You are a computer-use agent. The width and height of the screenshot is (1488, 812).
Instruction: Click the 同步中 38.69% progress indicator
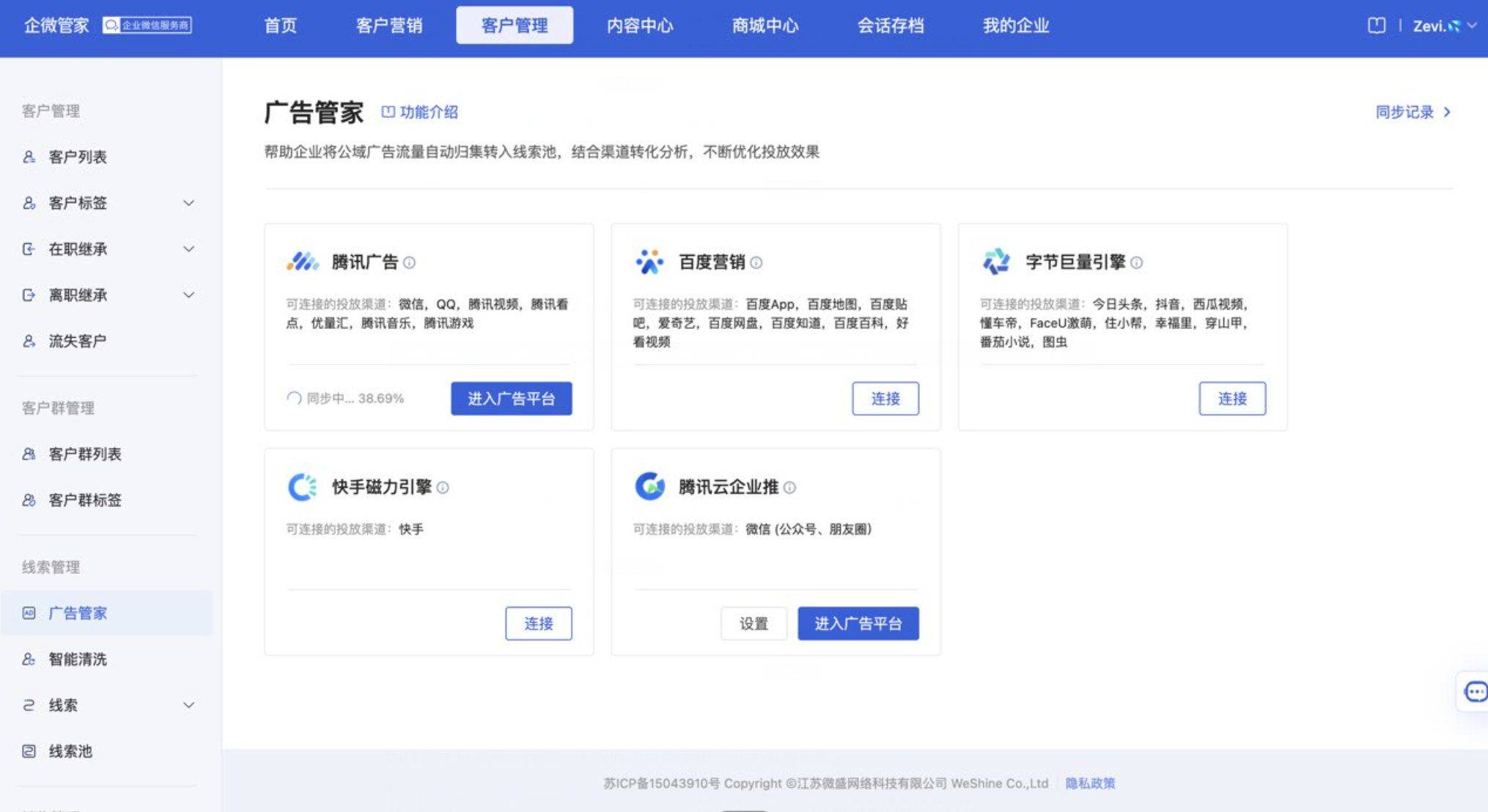tap(345, 399)
